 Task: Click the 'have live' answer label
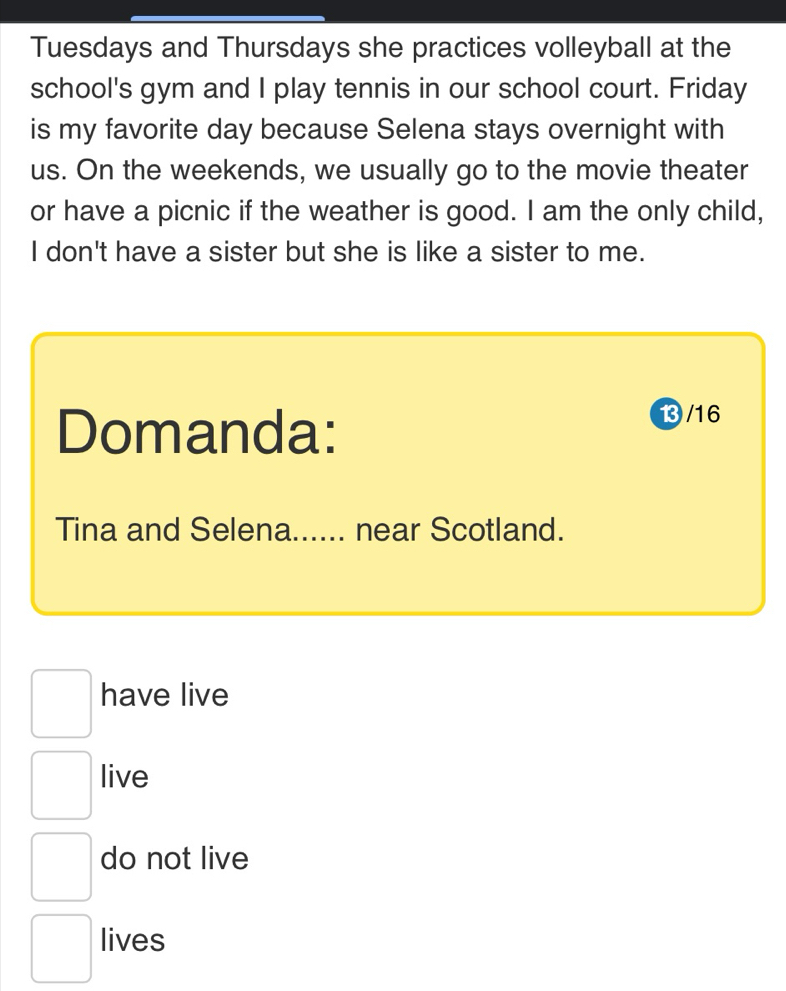[x=164, y=695]
